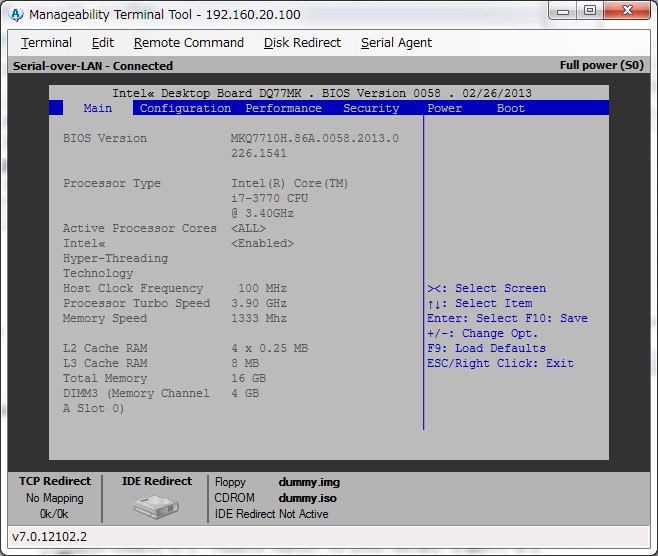Open the Disk Redirect menu
This screenshot has width=658, height=556.
[x=302, y=43]
